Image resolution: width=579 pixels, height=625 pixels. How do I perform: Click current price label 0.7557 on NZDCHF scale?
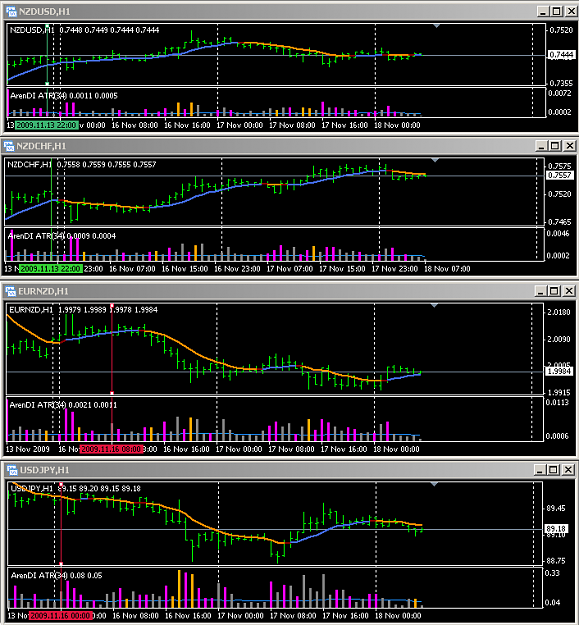(x=559, y=175)
